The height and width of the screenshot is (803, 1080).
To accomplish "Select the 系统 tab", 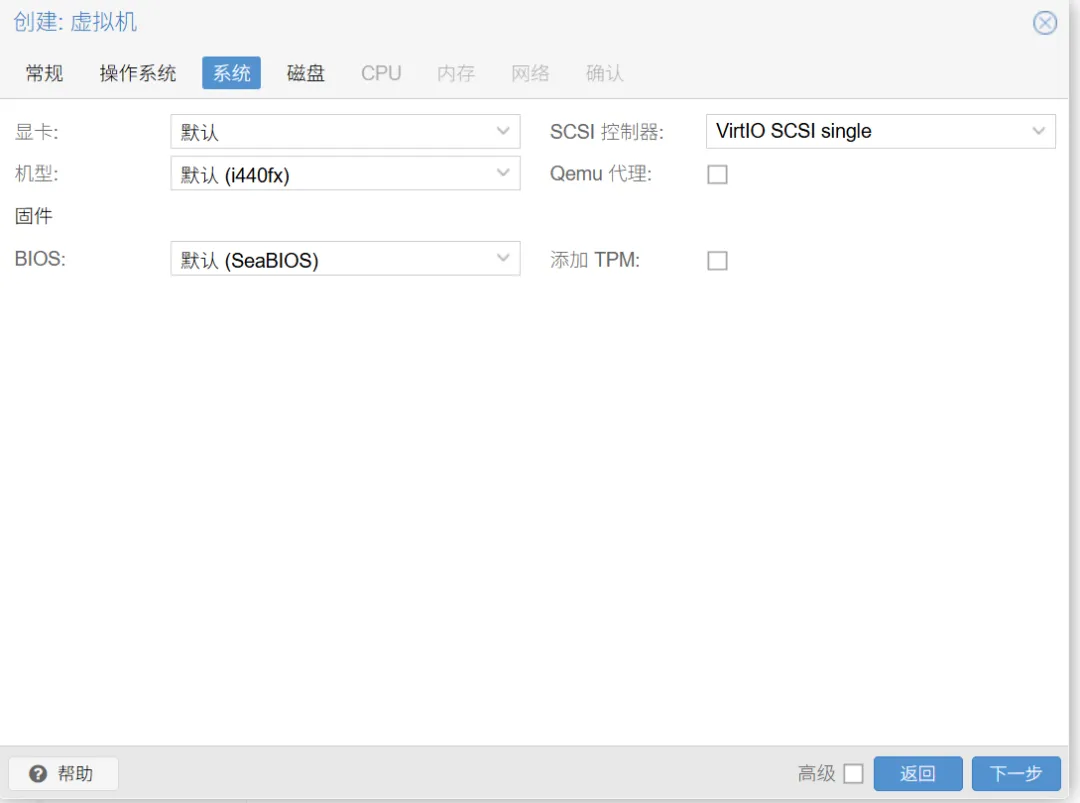I will click(231, 73).
